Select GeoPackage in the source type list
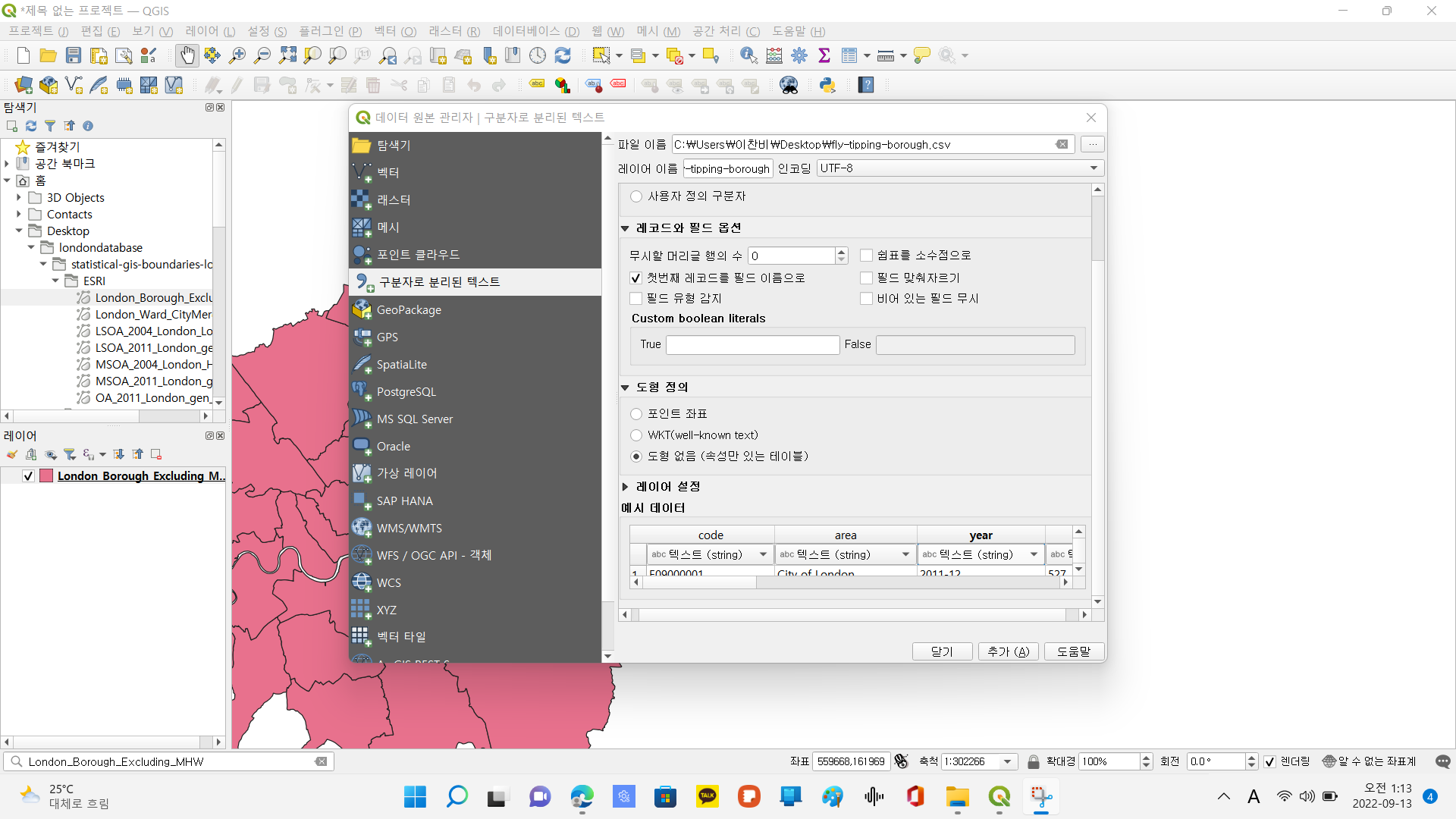 point(409,309)
